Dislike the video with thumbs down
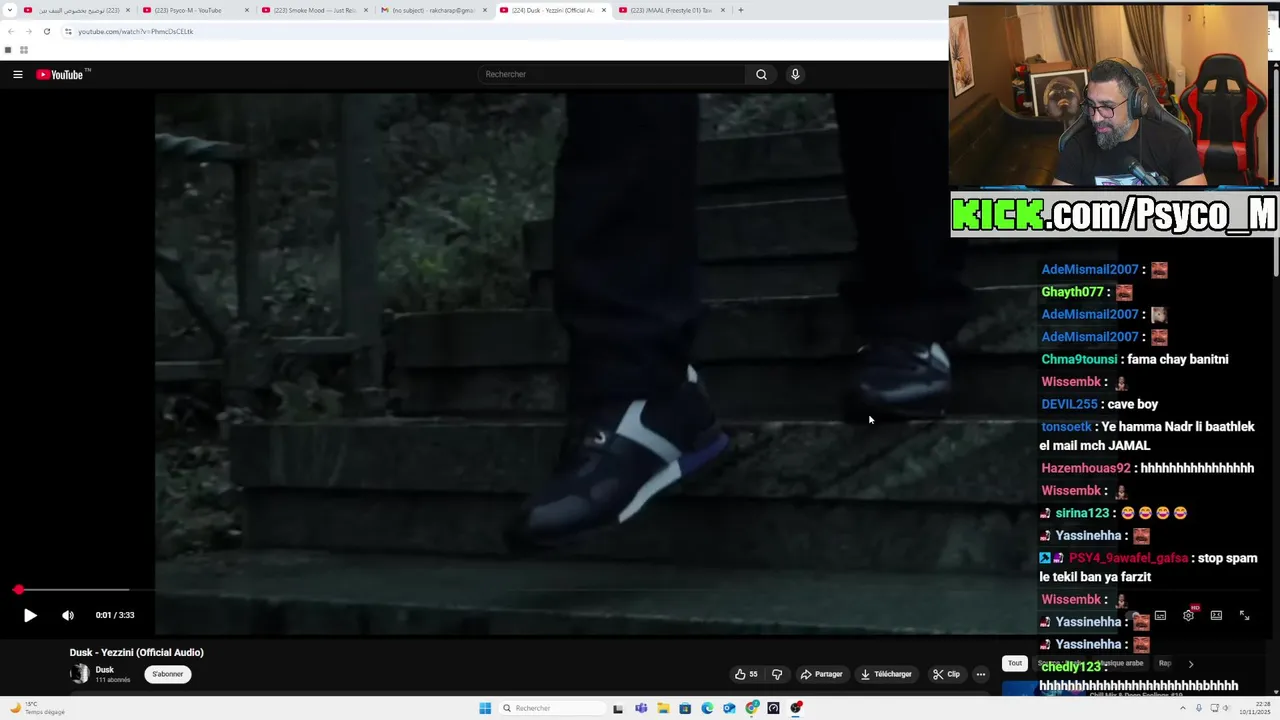Screen dimensions: 1280x720 click(x=777, y=674)
